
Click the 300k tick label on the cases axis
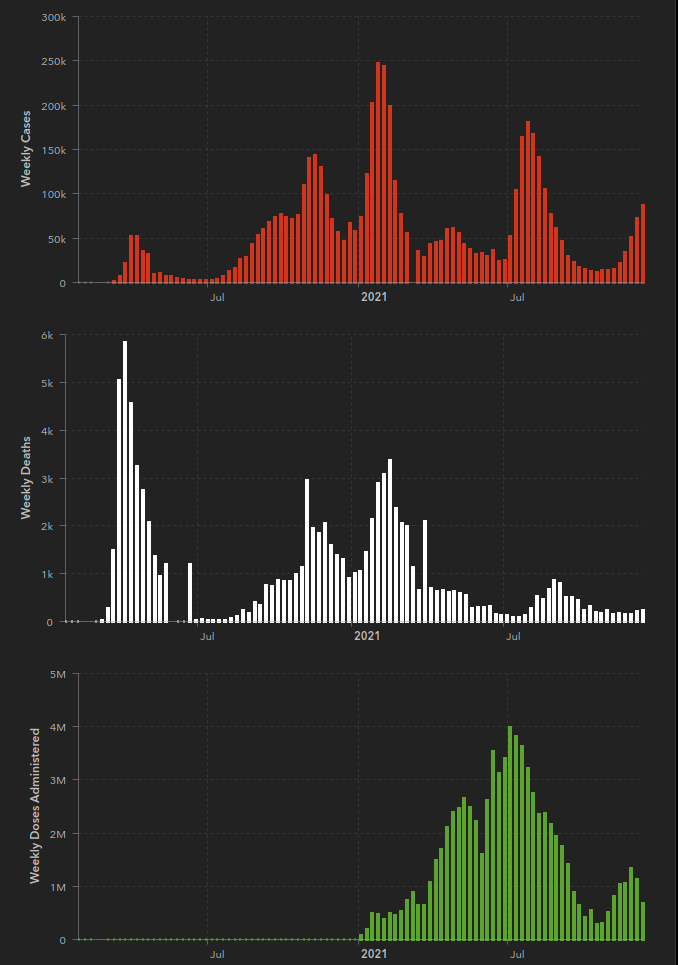[53, 18]
